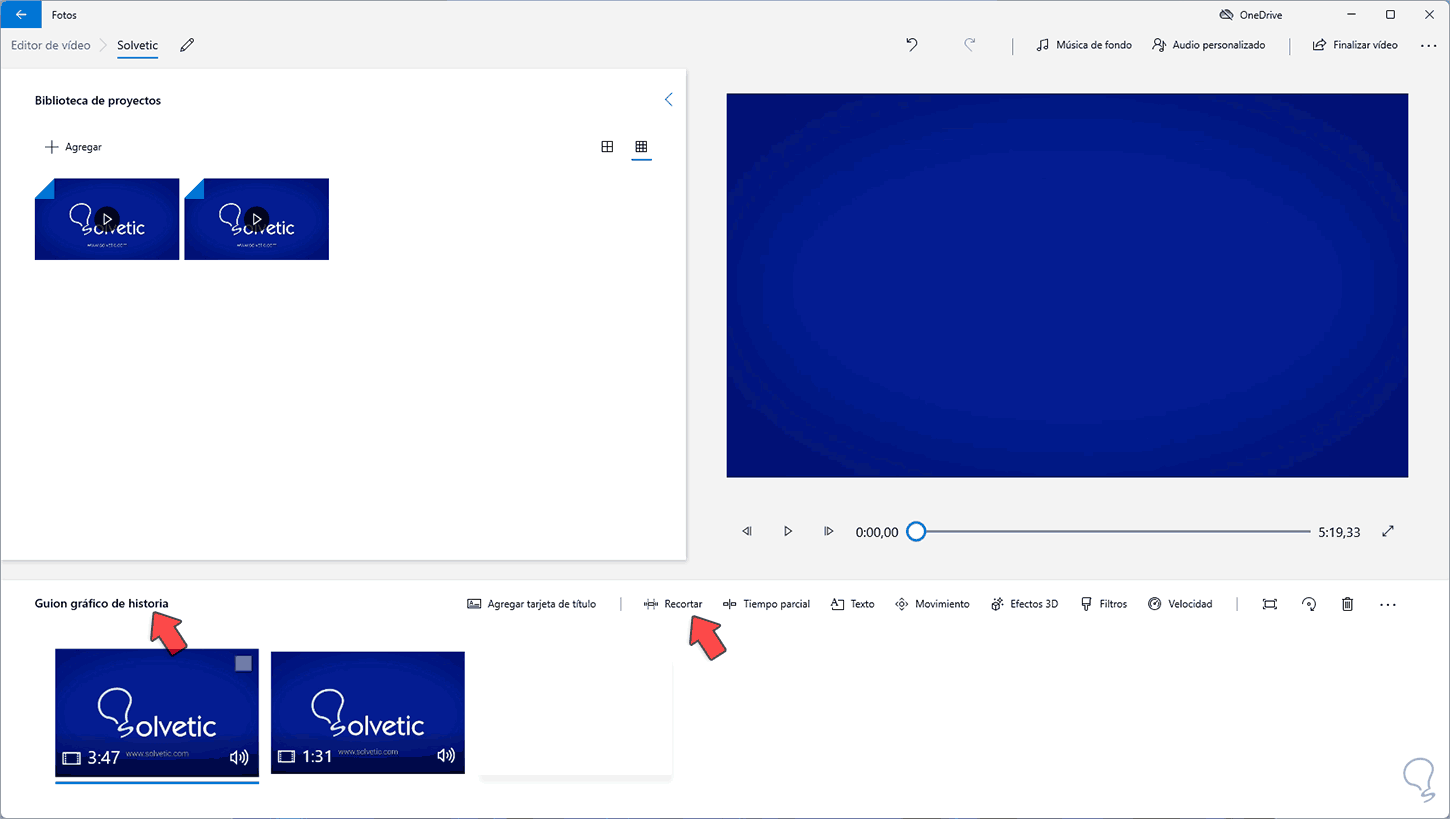Go back with the Fotos back arrow
Viewport: 1450px width, 819px height.
(x=21, y=15)
